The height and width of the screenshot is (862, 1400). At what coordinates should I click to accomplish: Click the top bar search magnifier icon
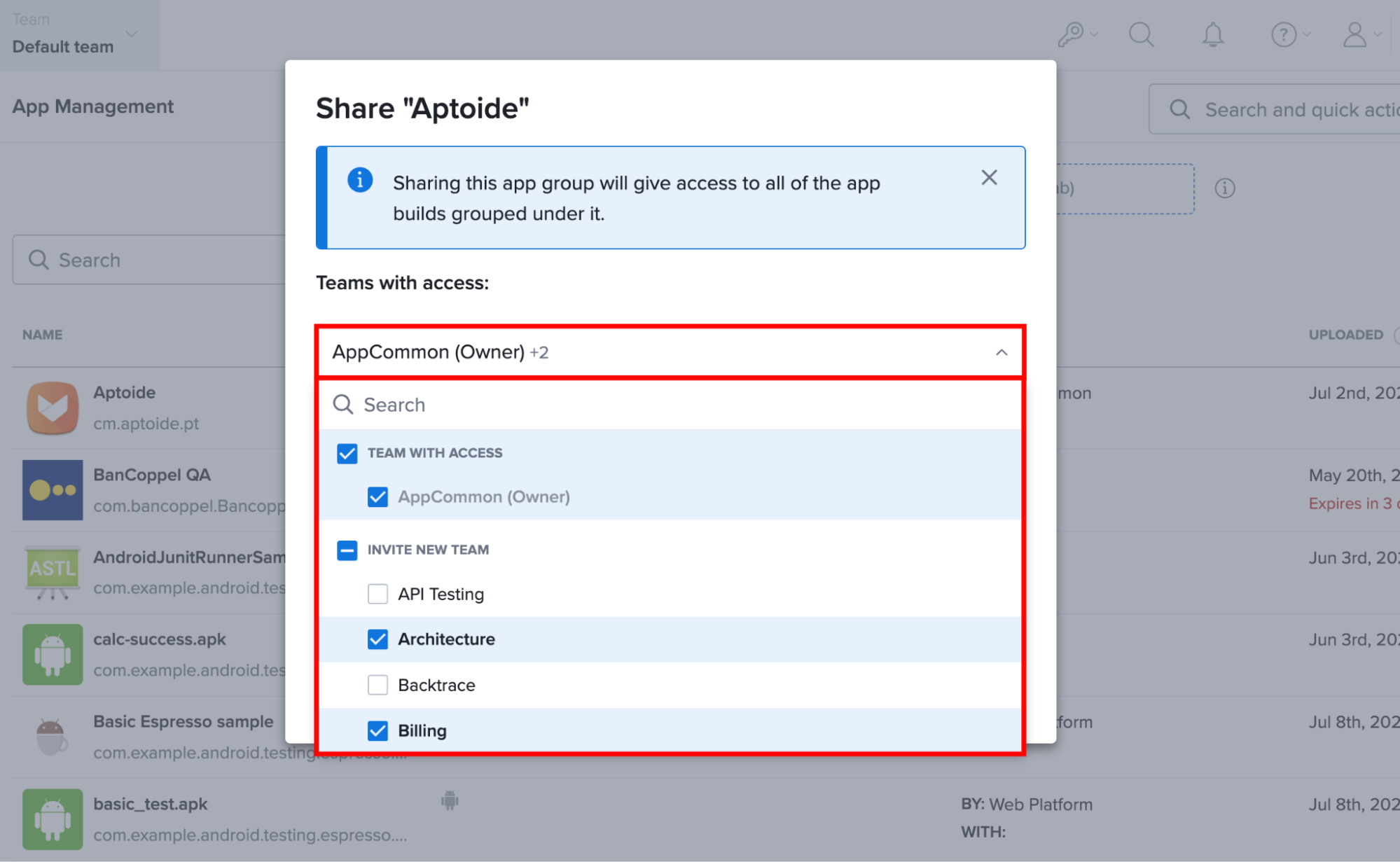tap(1141, 34)
